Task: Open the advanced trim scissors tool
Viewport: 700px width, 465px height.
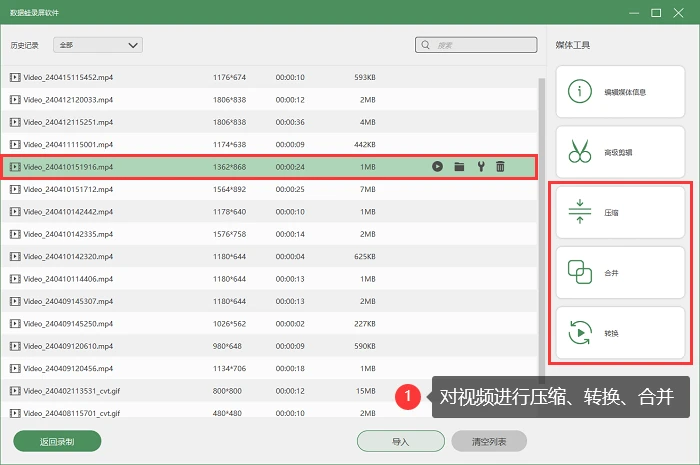Action: 620,152
